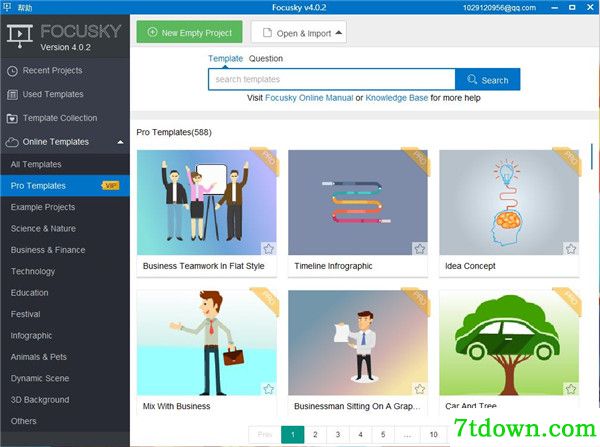
Task: Open Others category
Action: pyautogui.click(x=65, y=421)
